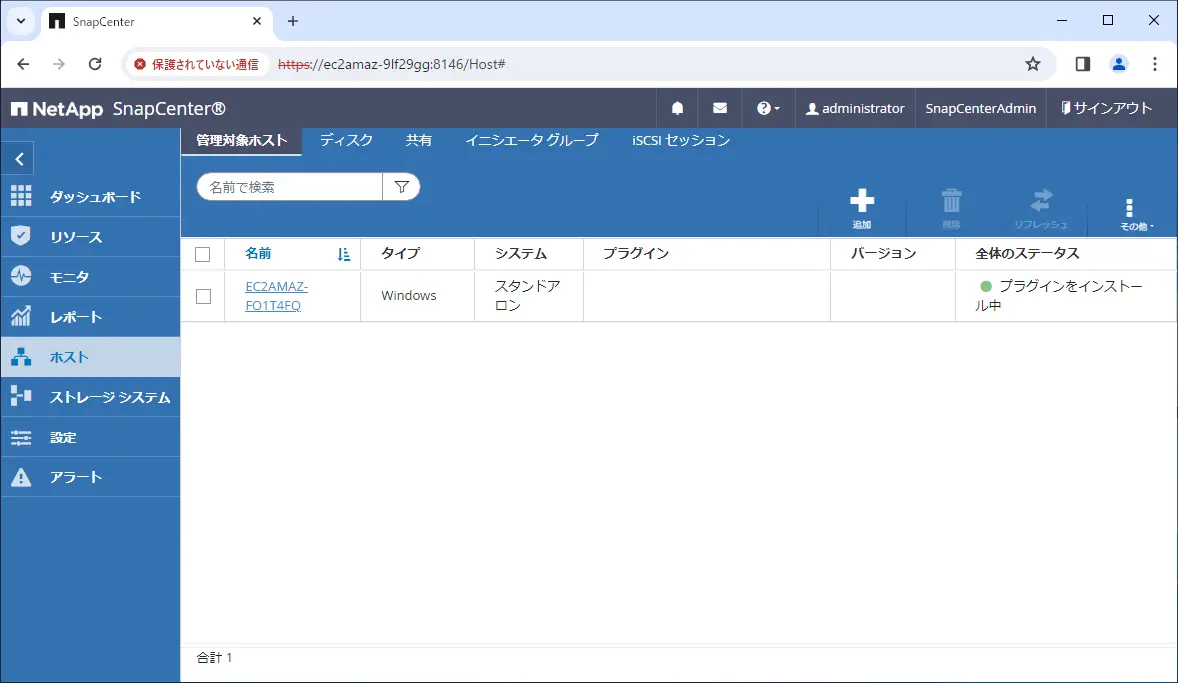
Task: Click the リフレッシュ arrows icon
Action: pos(1041,210)
